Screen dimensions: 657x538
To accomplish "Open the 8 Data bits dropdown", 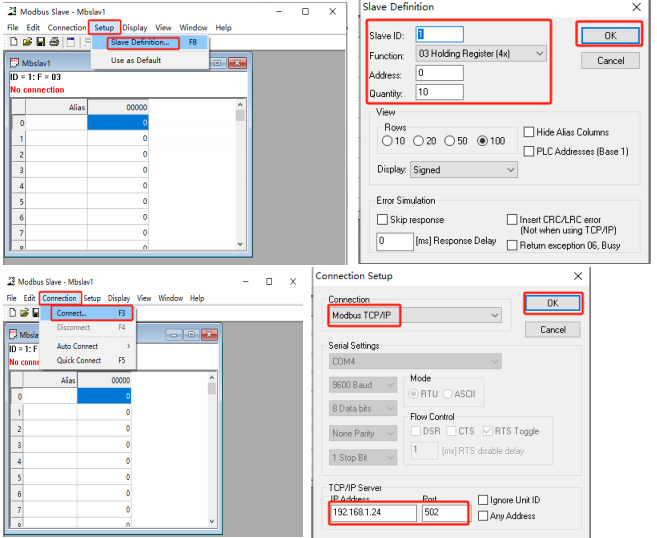I will tap(363, 409).
